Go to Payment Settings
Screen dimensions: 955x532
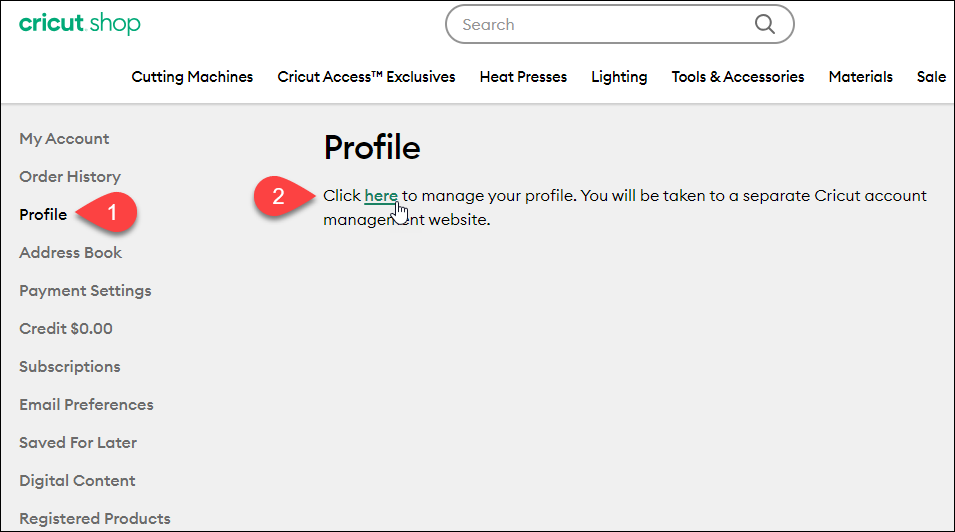85,291
